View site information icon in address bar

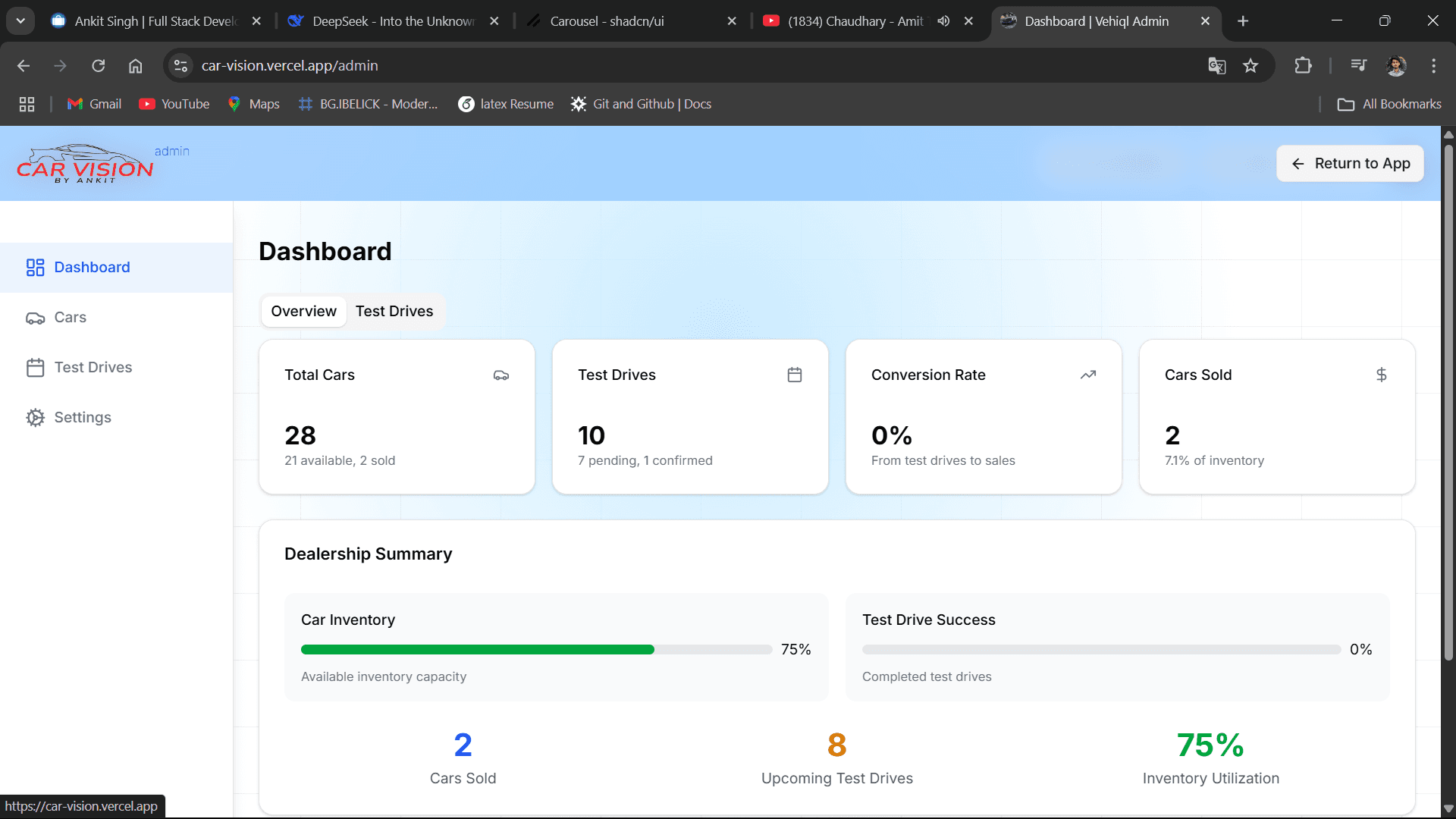pos(180,66)
